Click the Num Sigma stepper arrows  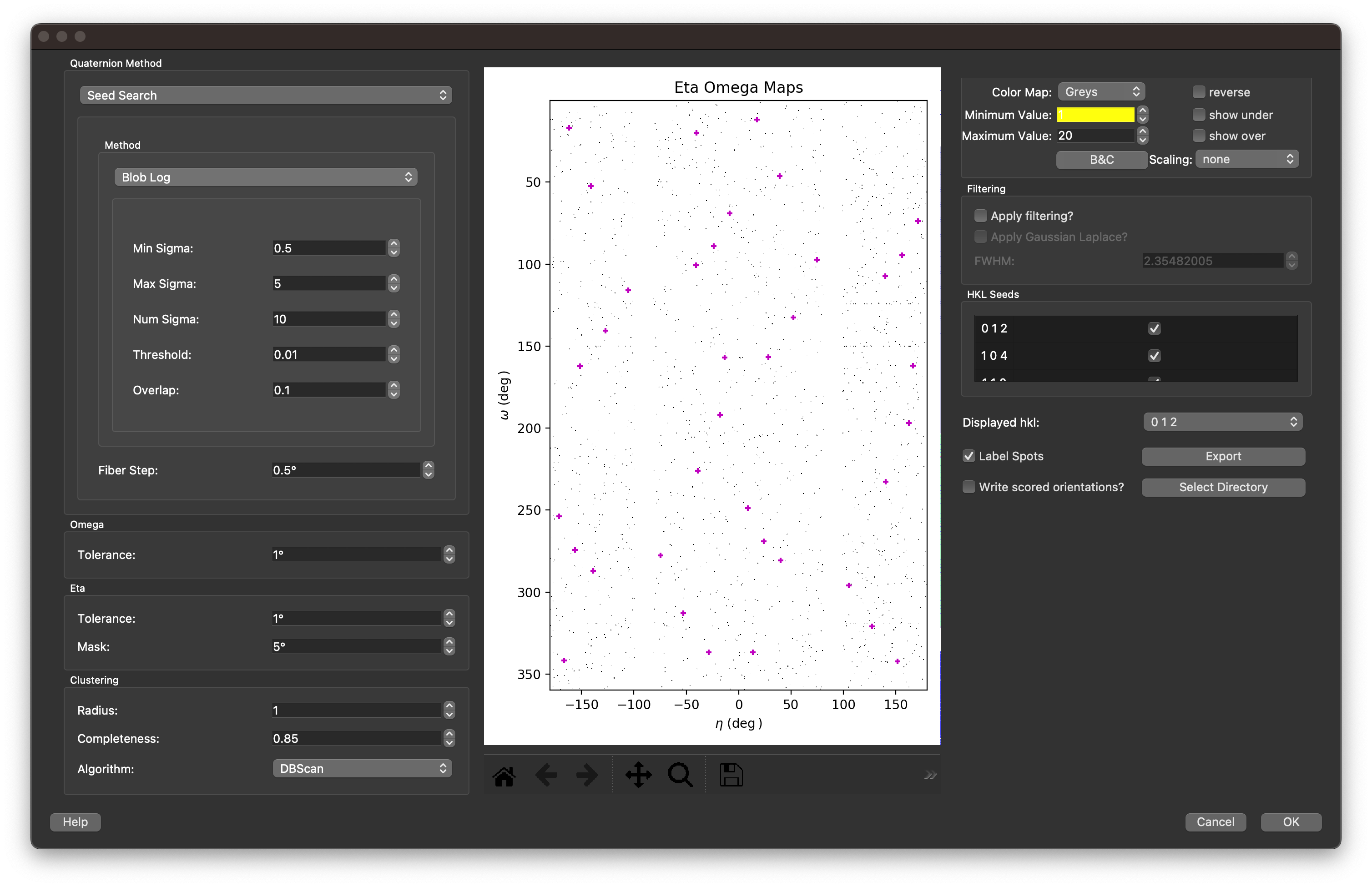[x=393, y=319]
